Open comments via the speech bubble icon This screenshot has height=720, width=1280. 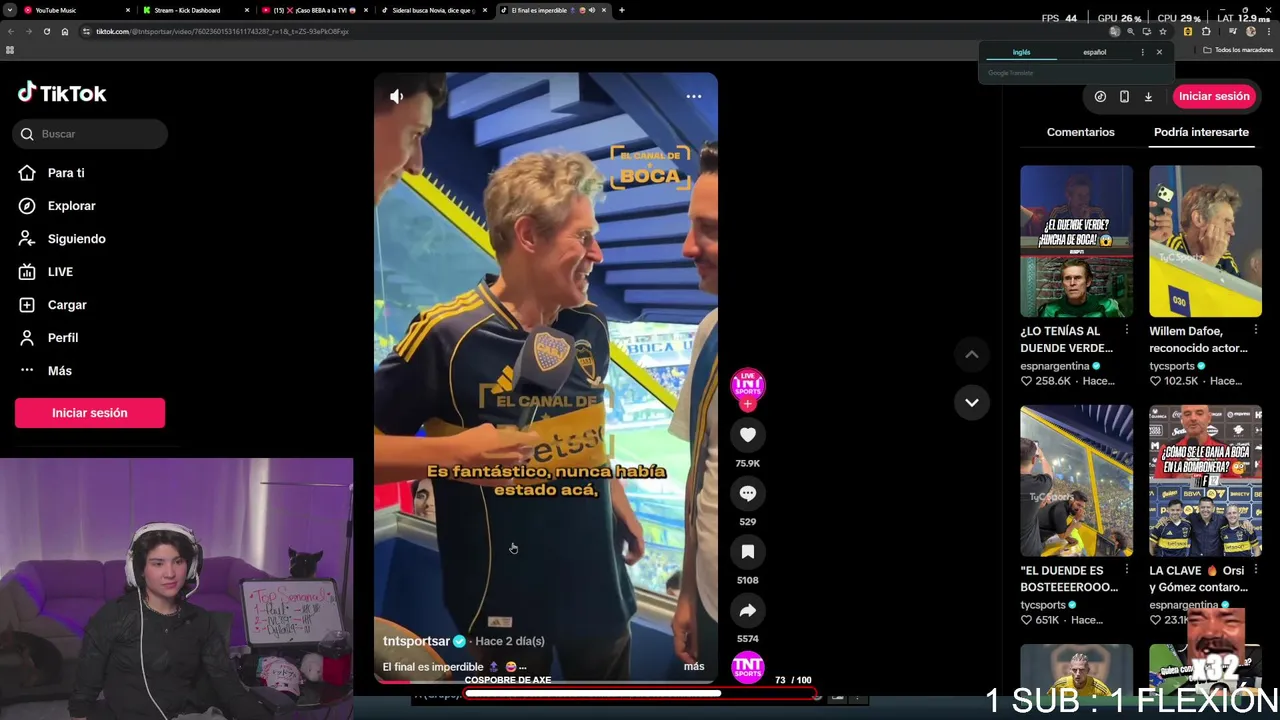point(747,493)
